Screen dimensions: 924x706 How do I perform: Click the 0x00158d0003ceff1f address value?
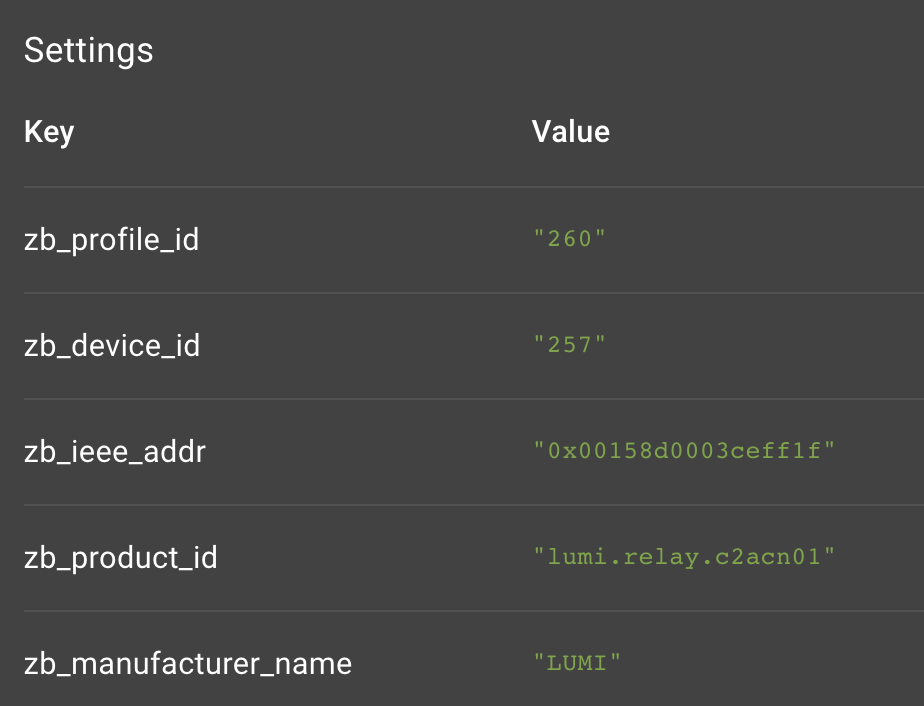point(684,452)
